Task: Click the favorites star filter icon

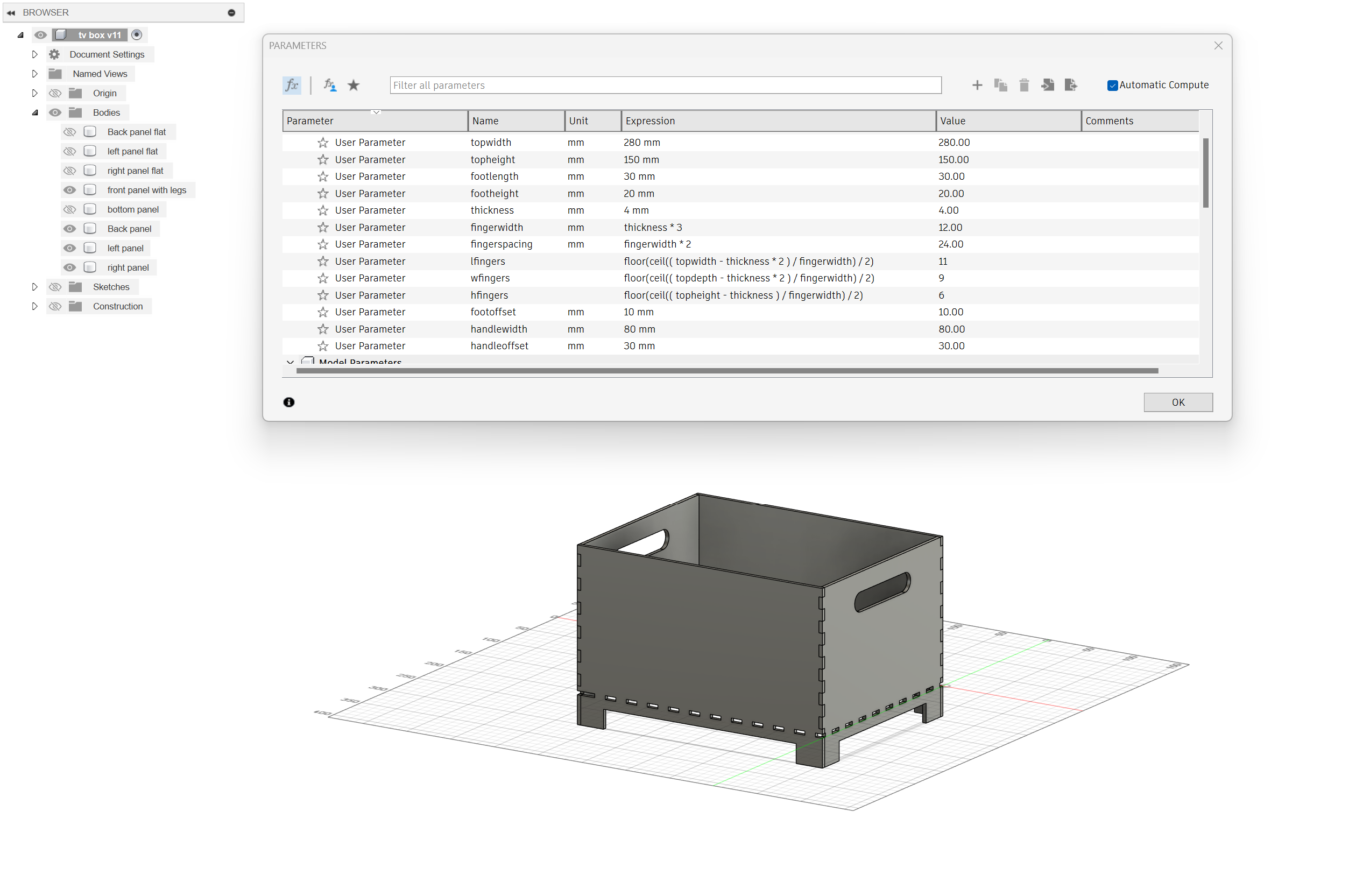Action: (354, 85)
